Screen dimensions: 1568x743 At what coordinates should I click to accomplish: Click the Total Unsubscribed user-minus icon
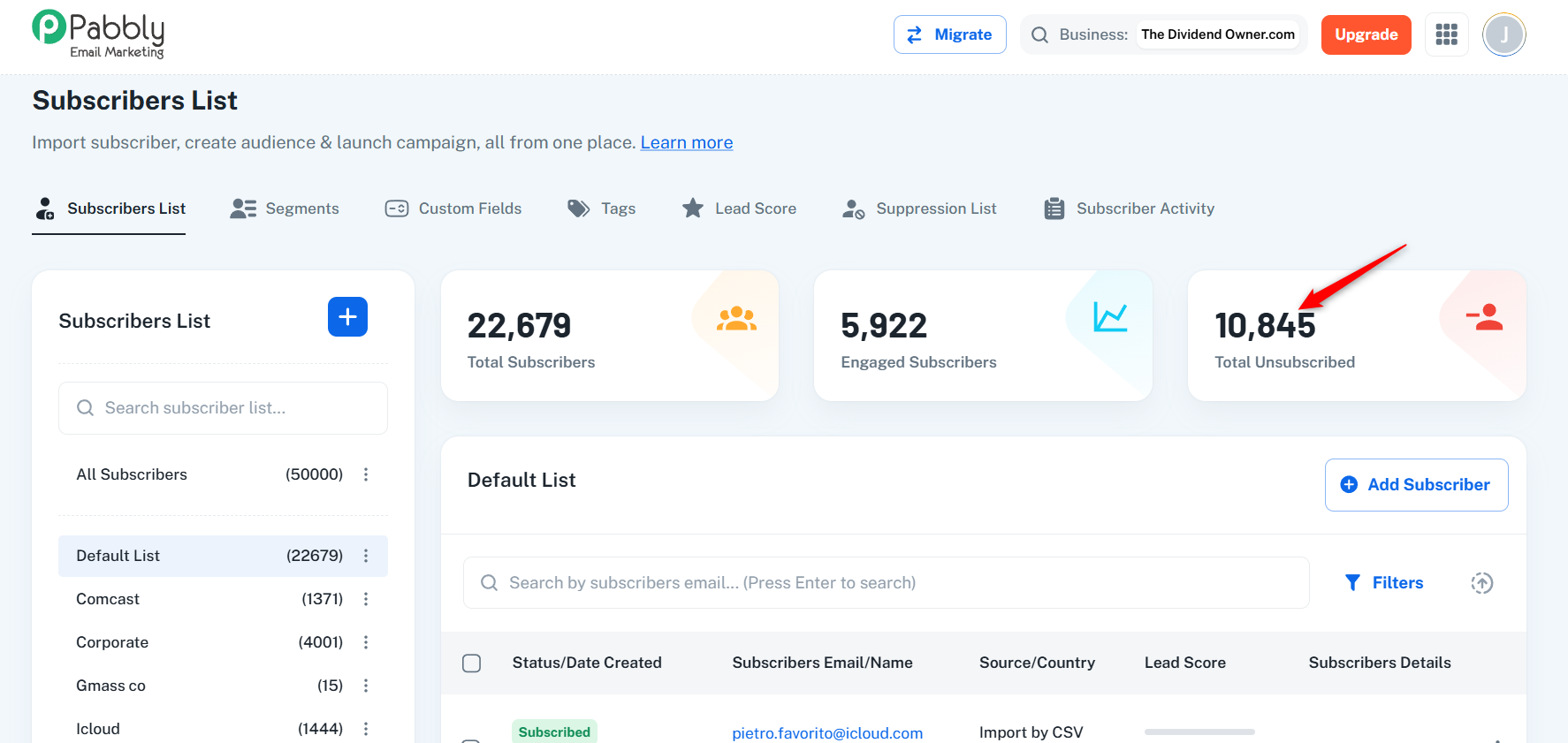[1484, 317]
